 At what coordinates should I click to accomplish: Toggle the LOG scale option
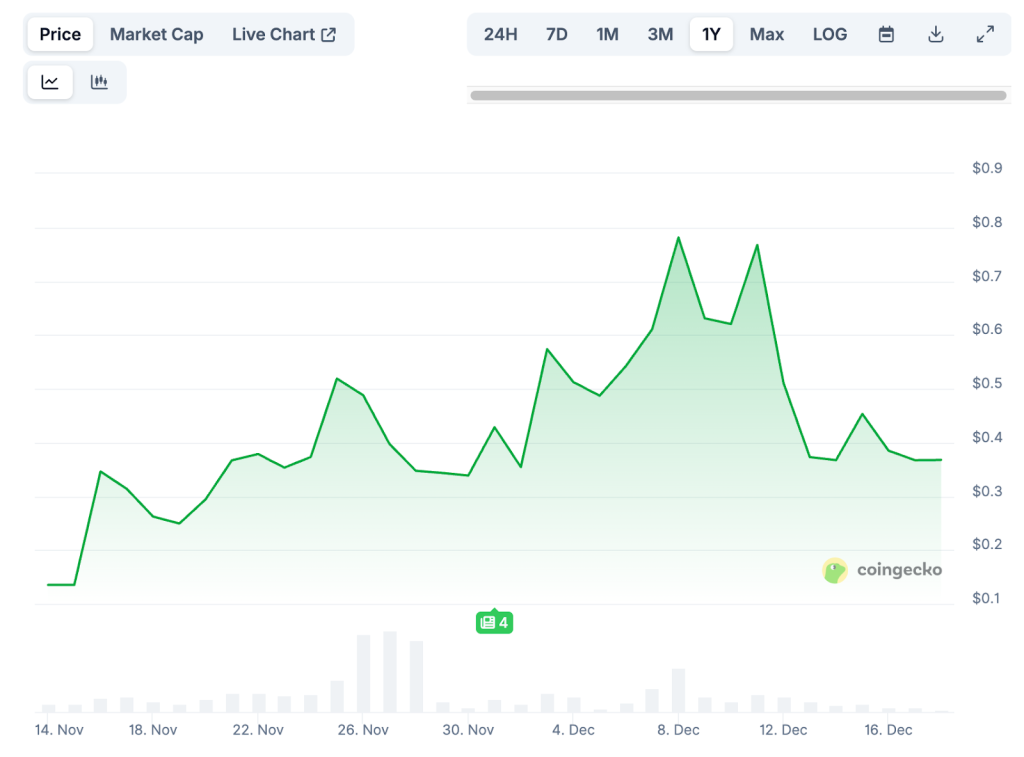(x=829, y=34)
